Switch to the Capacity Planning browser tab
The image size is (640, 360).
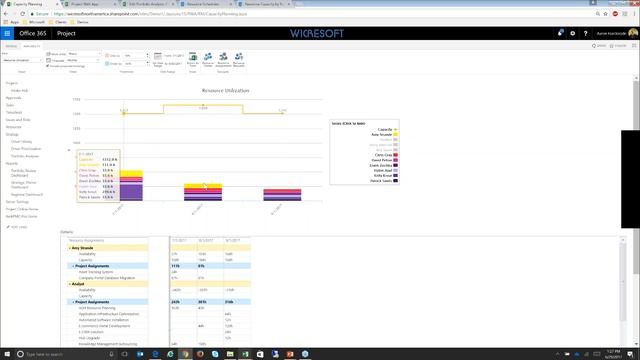click(x=31, y=4)
